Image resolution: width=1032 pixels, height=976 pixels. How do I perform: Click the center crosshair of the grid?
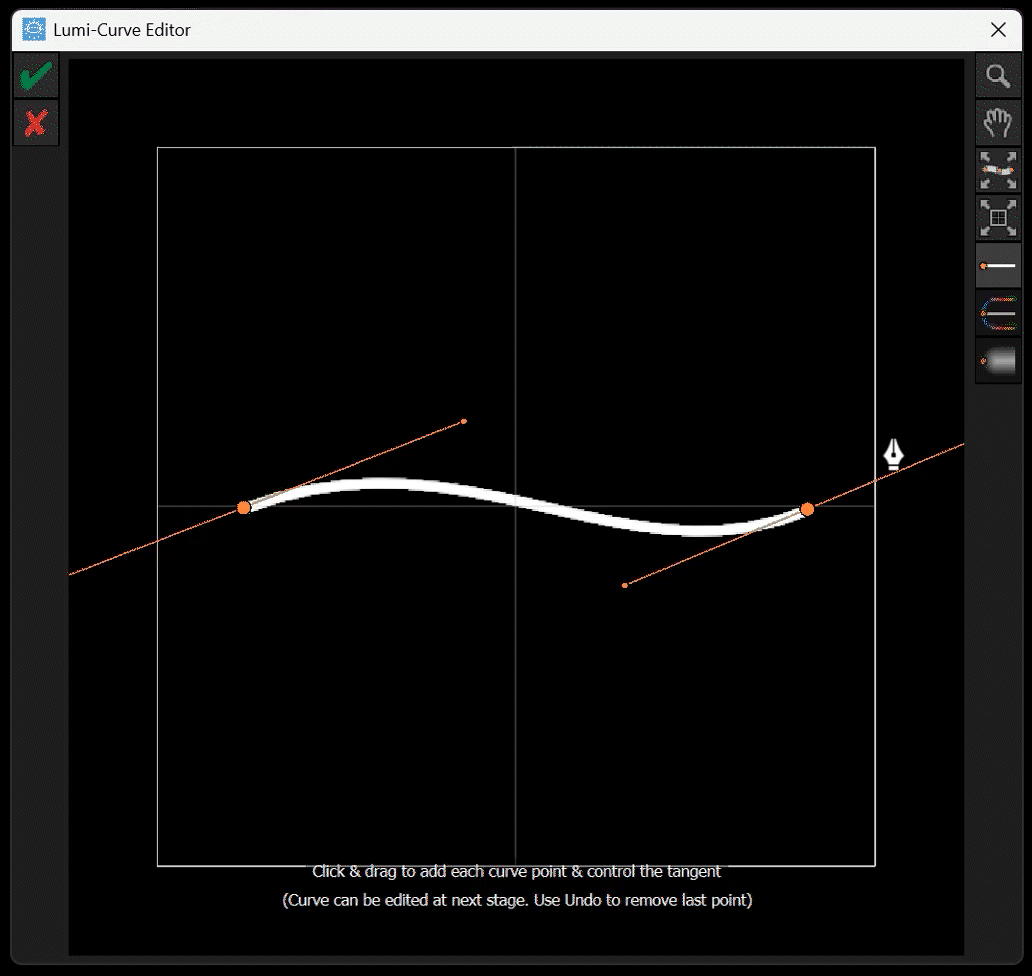515,506
